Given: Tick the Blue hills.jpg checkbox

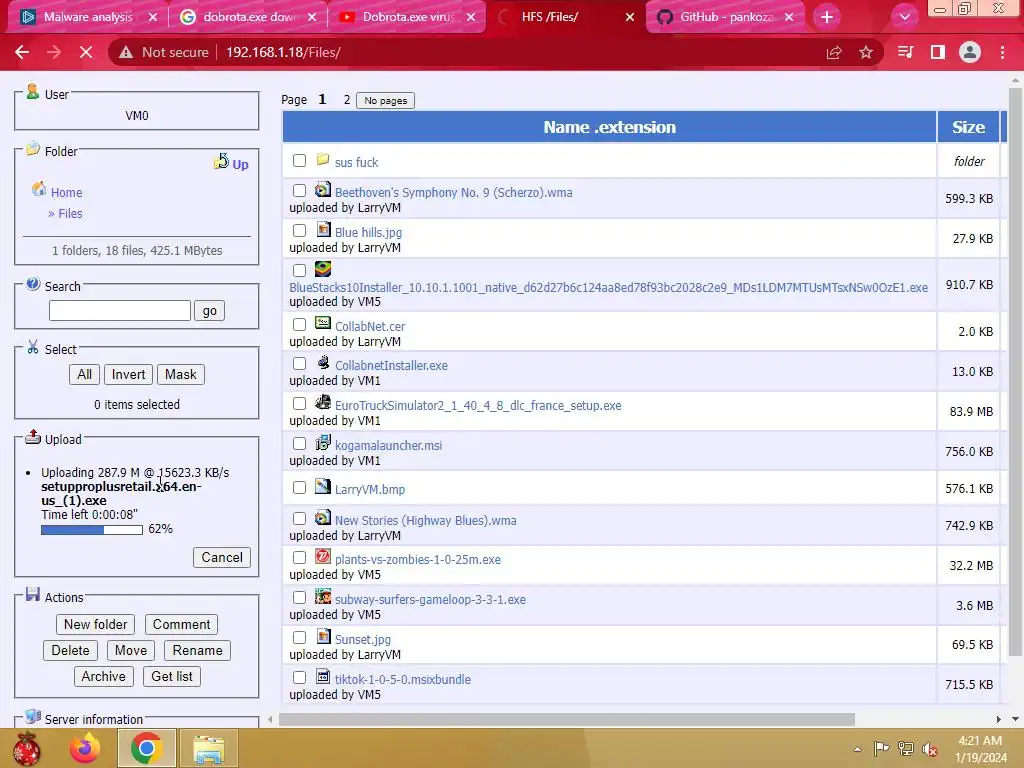Looking at the screenshot, I should 299,231.
